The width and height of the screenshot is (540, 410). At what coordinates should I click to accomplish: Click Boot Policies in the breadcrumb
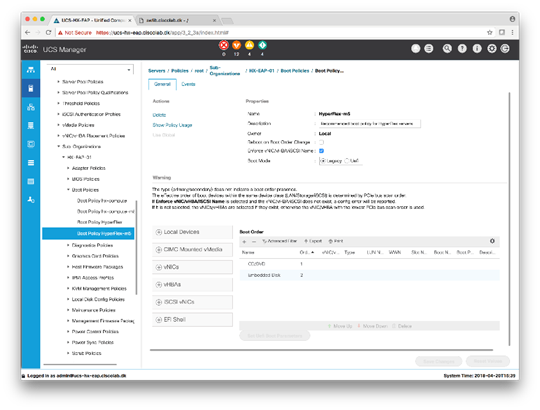pyautogui.click(x=295, y=71)
